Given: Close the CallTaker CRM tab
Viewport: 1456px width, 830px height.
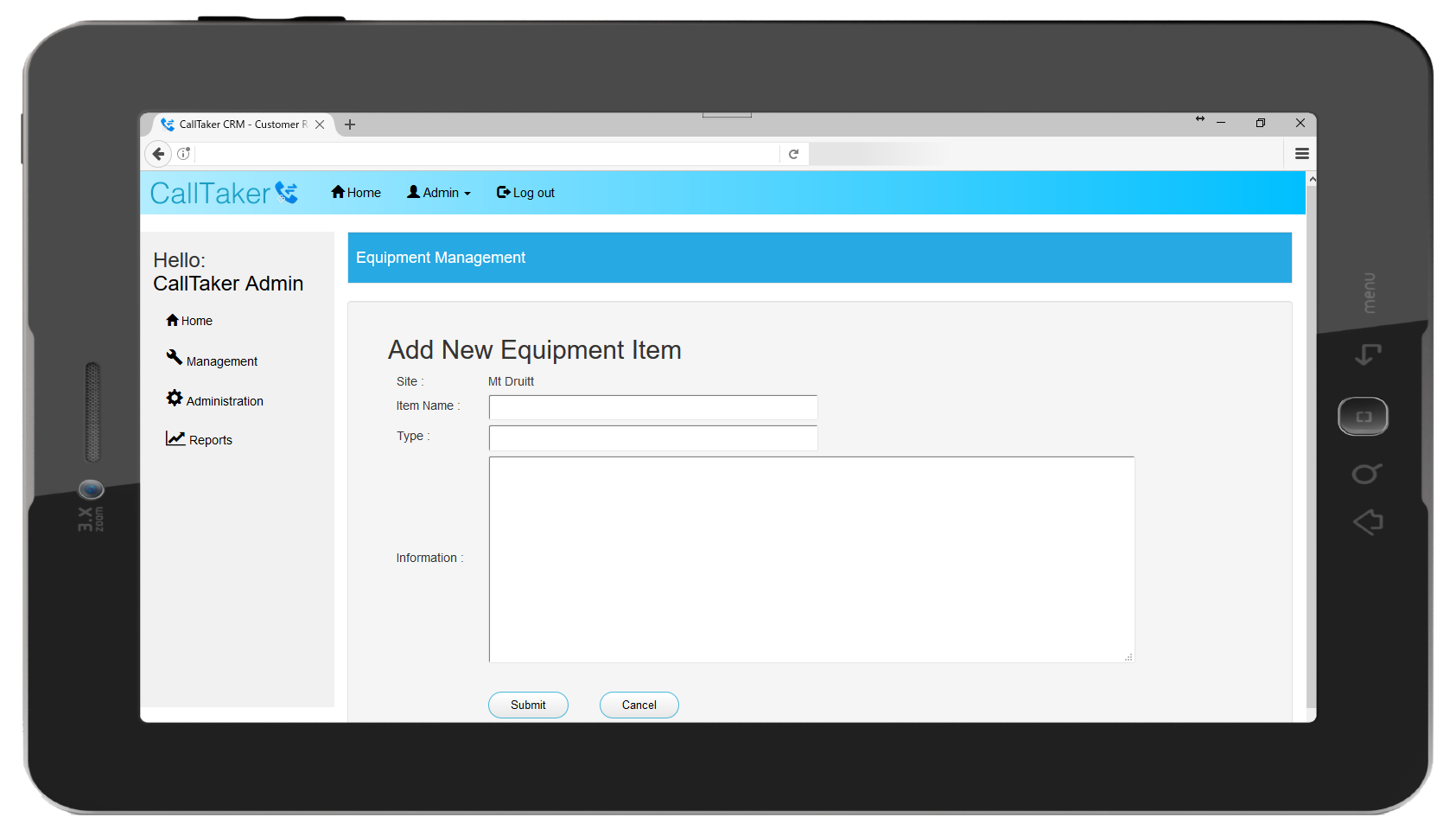Looking at the screenshot, I should pos(320,124).
